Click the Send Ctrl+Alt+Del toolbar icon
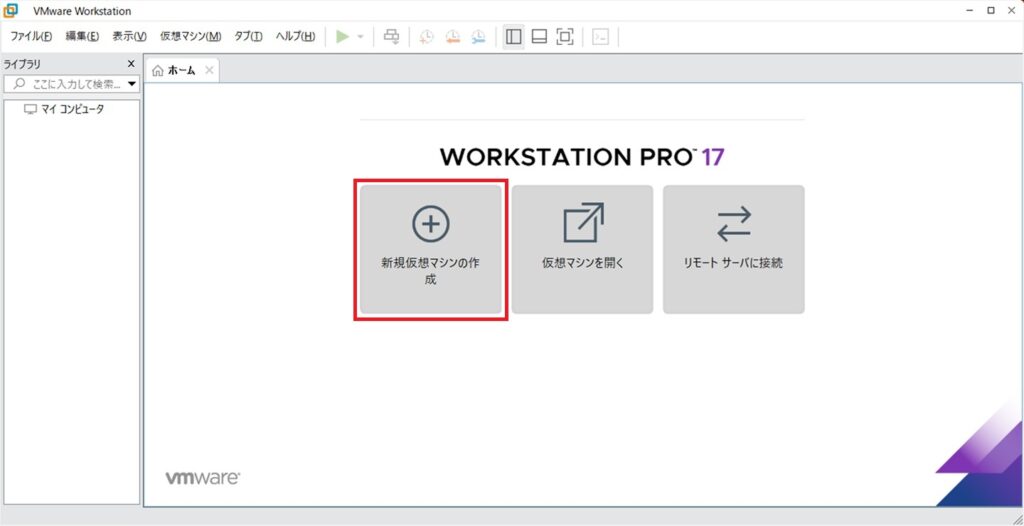 [x=391, y=37]
